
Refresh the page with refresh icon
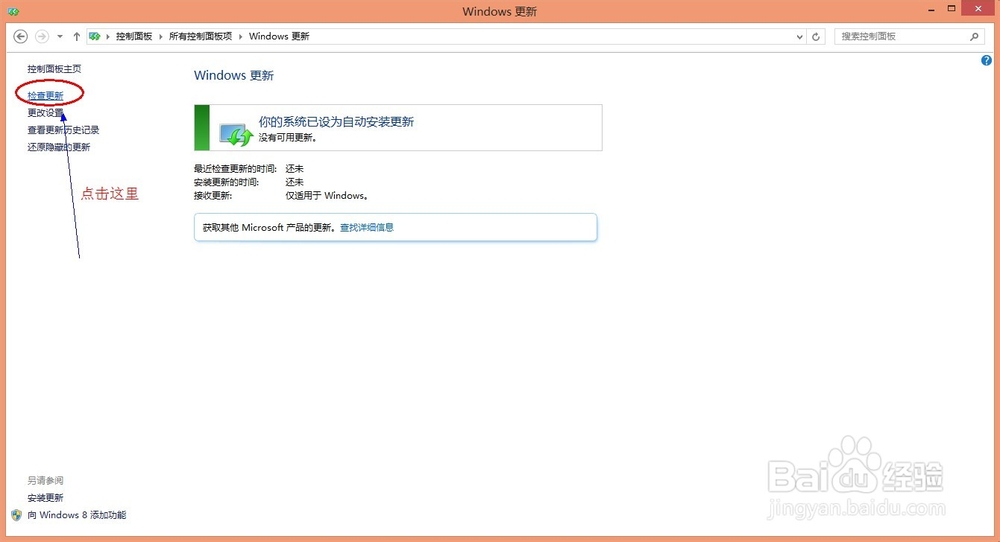[x=816, y=37]
